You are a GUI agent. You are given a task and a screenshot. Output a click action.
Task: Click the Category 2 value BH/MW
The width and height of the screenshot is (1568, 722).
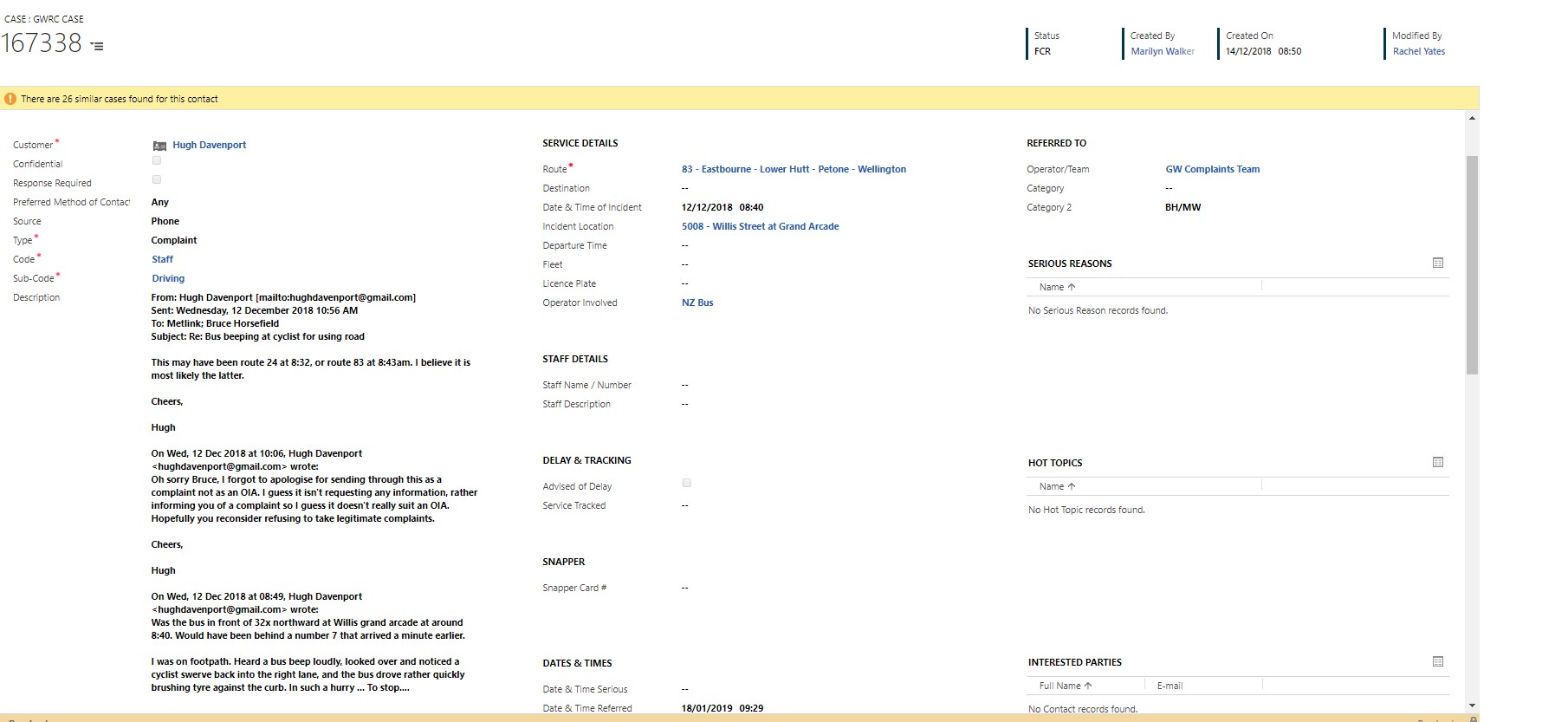click(x=1182, y=207)
